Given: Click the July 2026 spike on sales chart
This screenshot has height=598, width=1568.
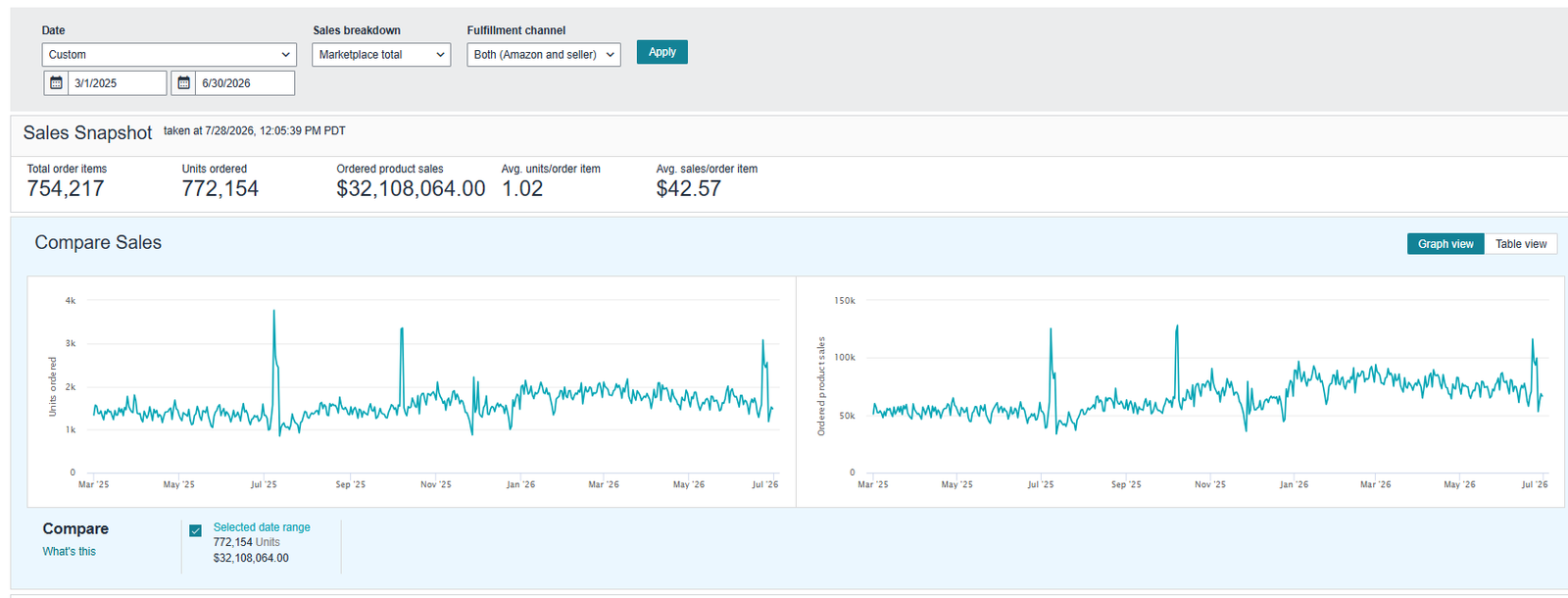Looking at the screenshot, I should 1533,341.
